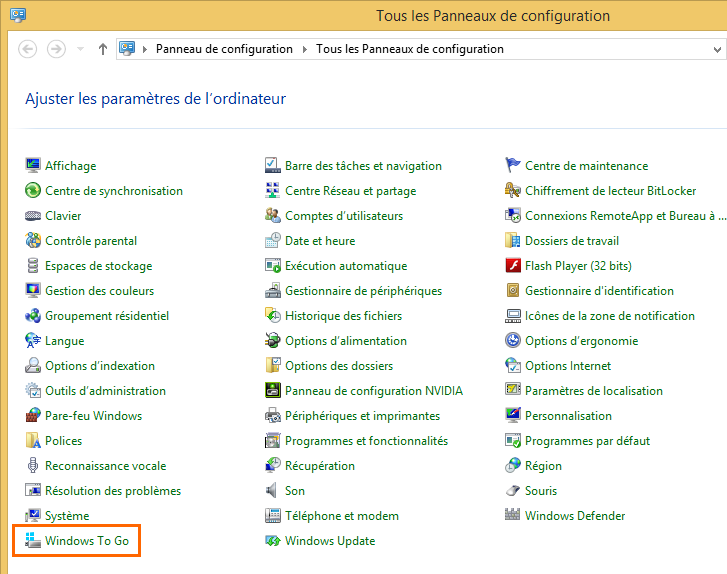Click the Control Panel icon in address bar
Viewport: 727px width, 574px height.
(127, 48)
